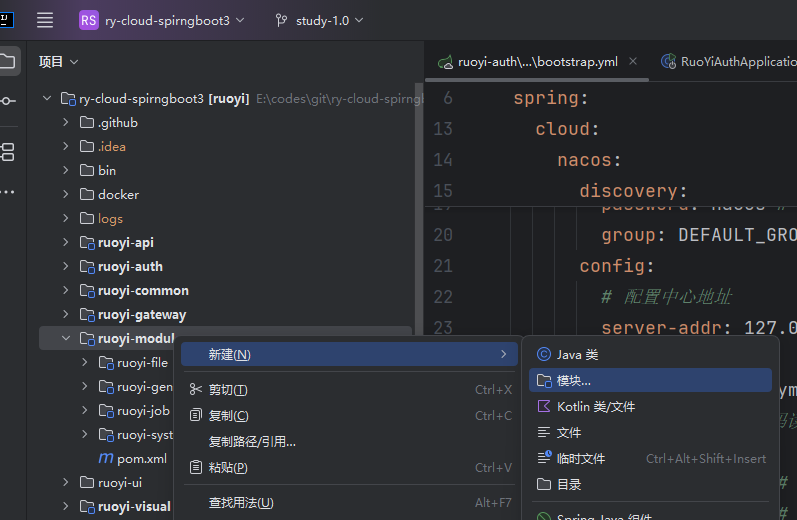
Task: Click the Java 类 class icon
Action: coord(544,354)
